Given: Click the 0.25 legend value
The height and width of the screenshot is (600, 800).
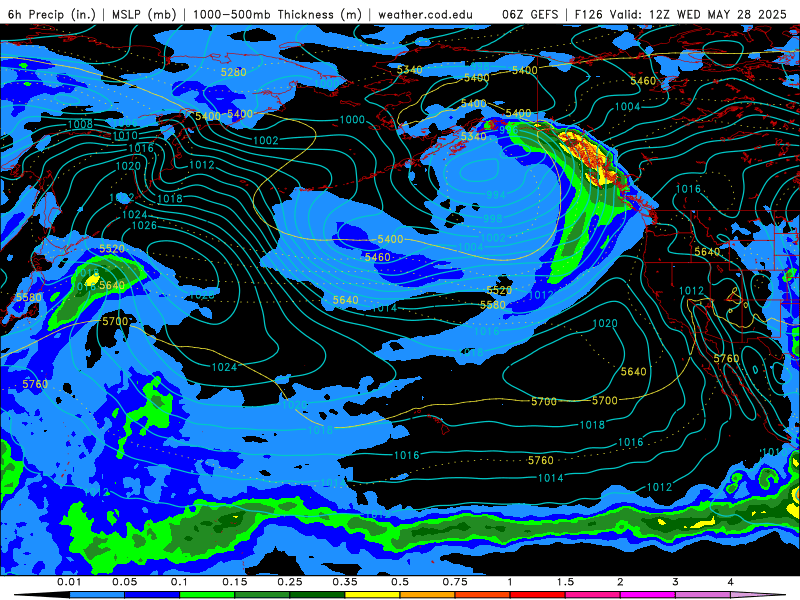Looking at the screenshot, I should point(290,582).
